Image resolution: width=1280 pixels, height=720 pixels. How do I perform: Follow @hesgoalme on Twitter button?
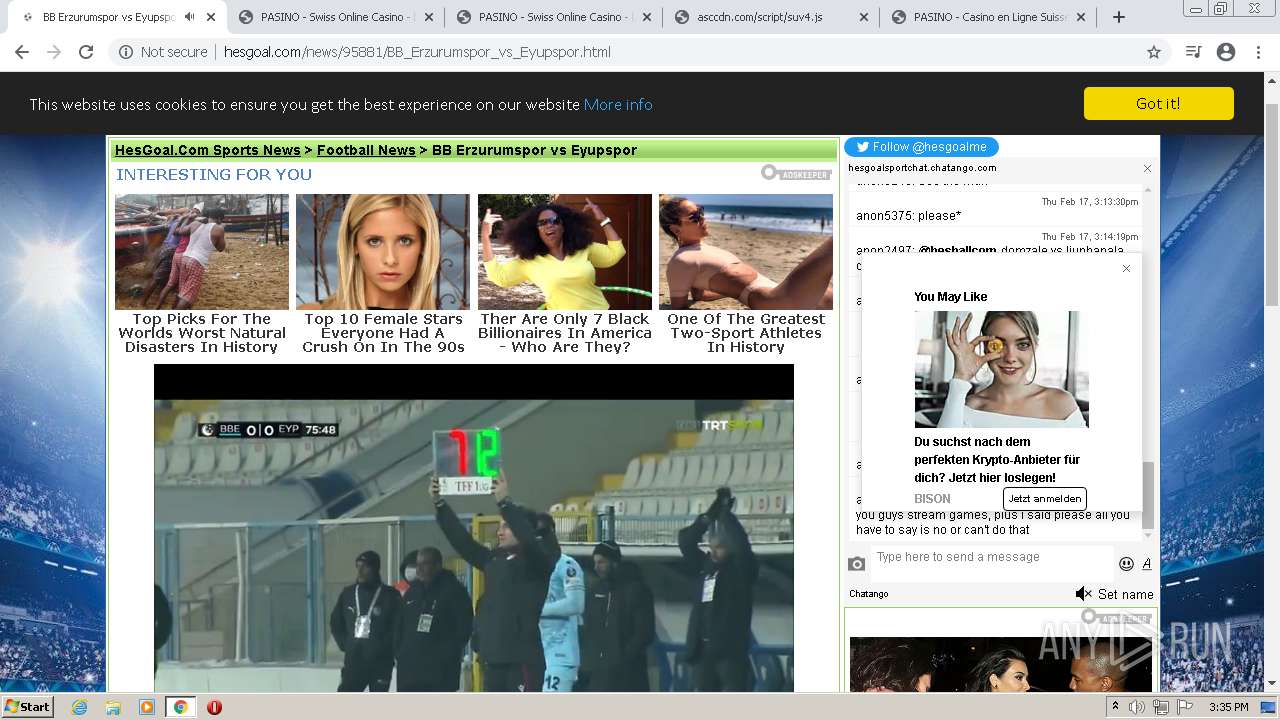[921, 147]
